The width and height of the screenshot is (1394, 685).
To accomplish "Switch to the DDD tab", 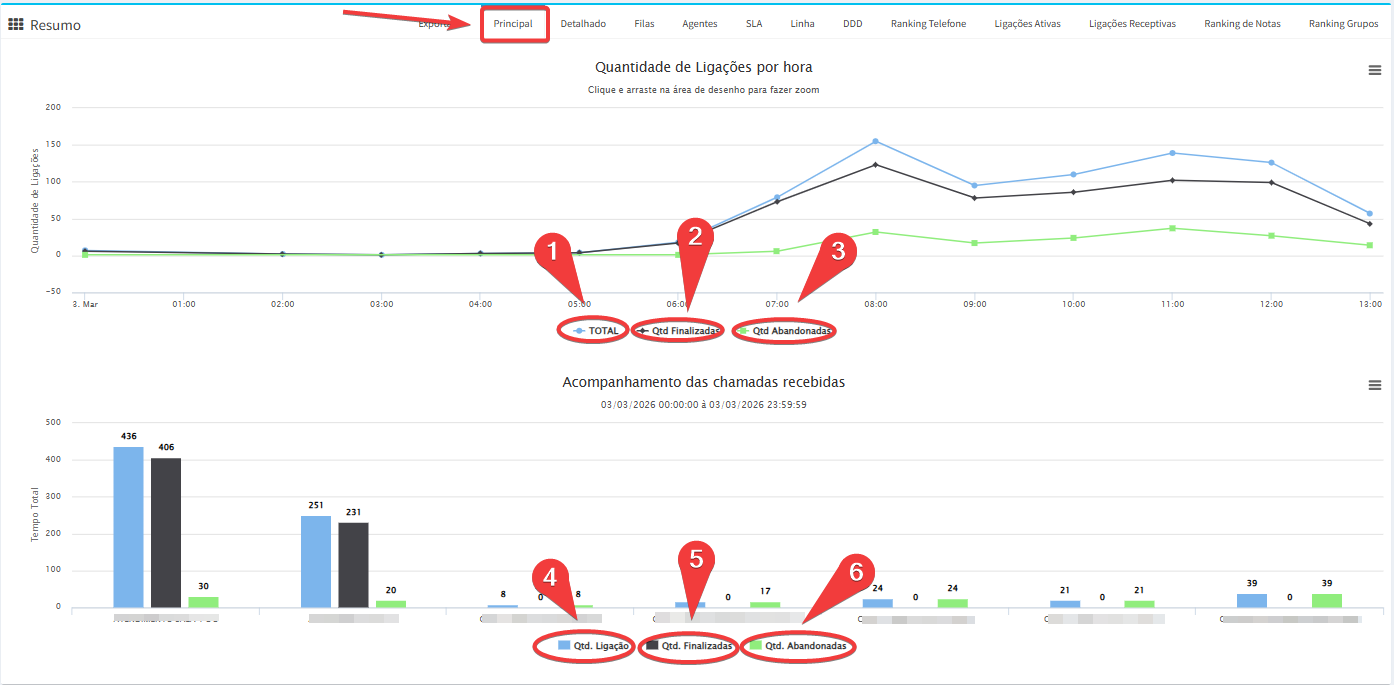I will tap(852, 24).
